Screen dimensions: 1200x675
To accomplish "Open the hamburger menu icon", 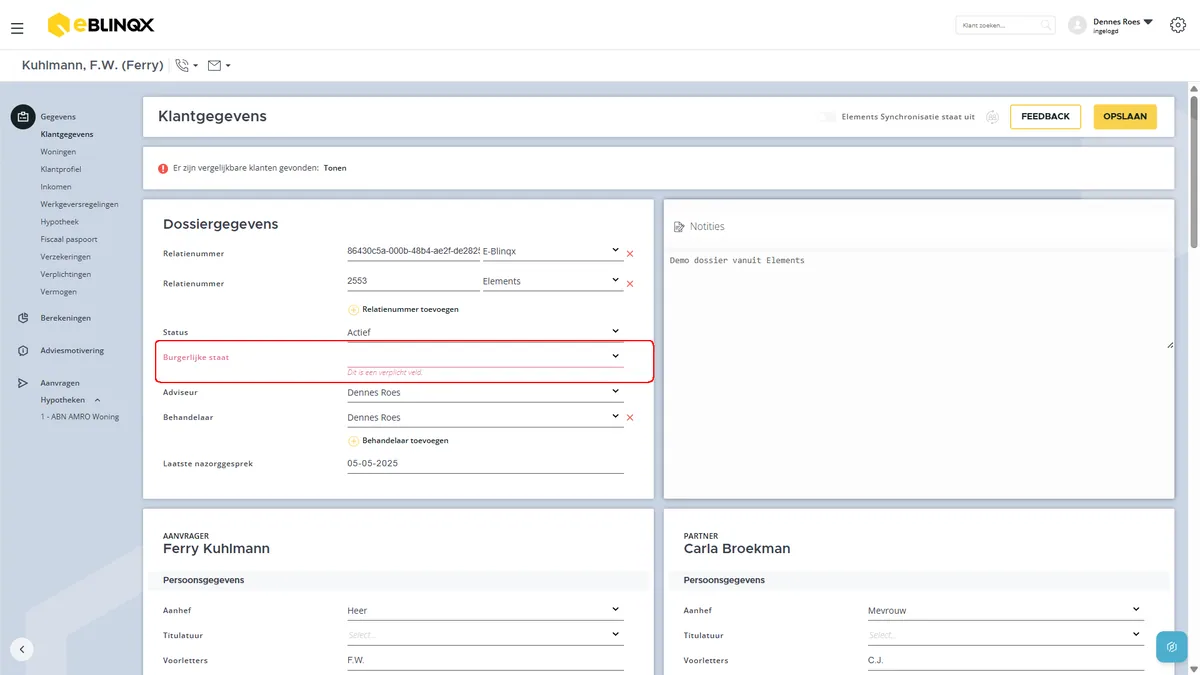I will 17,29.
